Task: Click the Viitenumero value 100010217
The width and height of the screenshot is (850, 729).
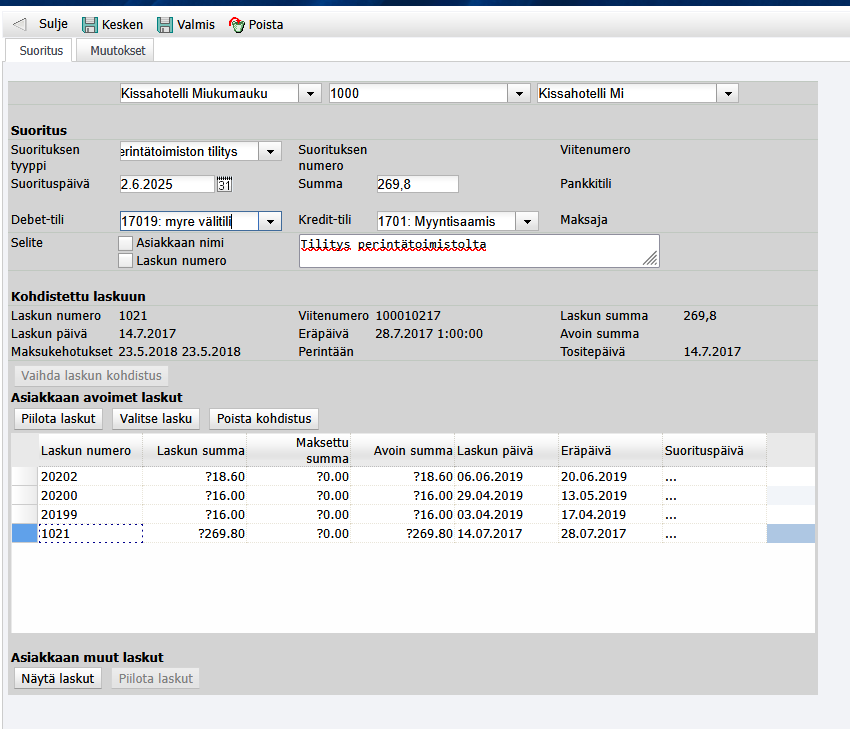Action: pyautogui.click(x=408, y=315)
